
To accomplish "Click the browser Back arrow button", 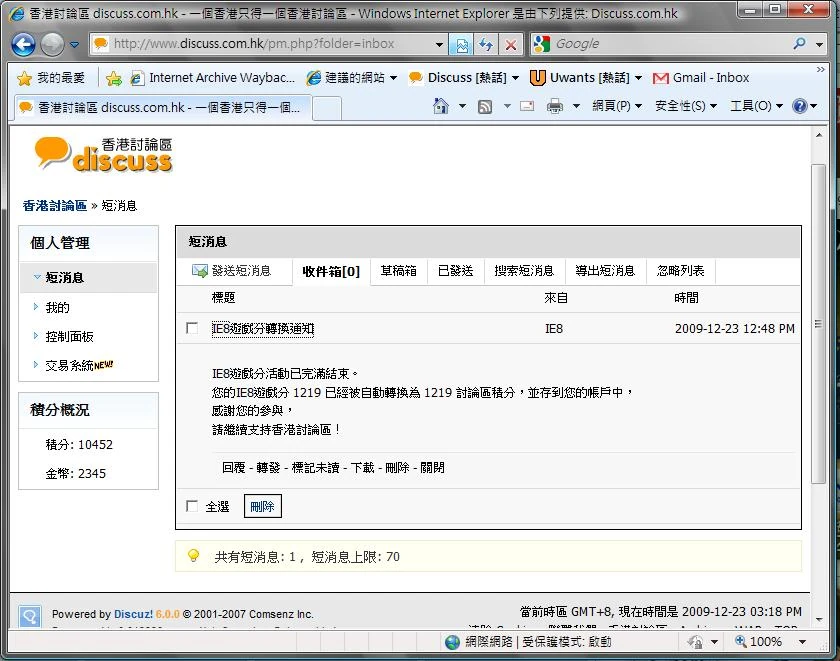I will [23, 44].
